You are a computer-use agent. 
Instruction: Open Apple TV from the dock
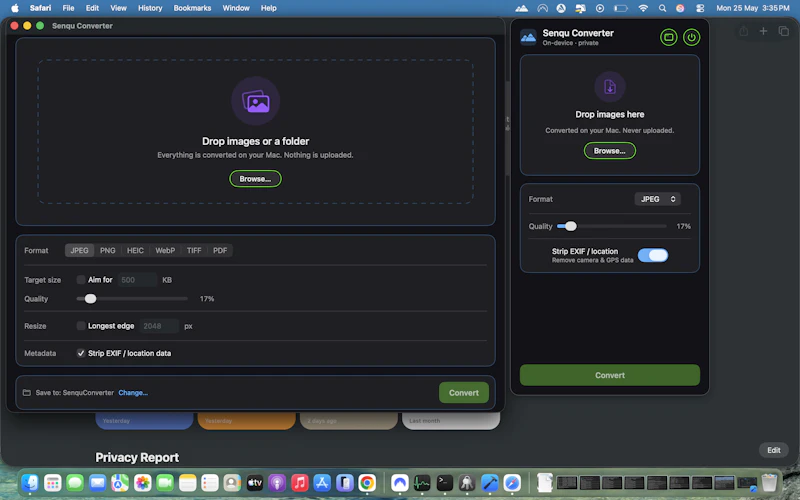(255, 482)
